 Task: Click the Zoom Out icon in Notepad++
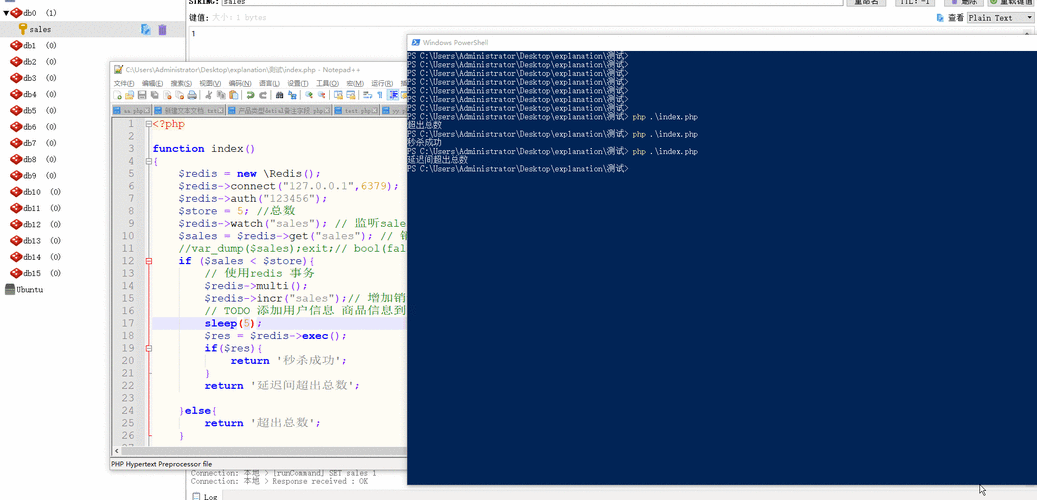(321, 95)
